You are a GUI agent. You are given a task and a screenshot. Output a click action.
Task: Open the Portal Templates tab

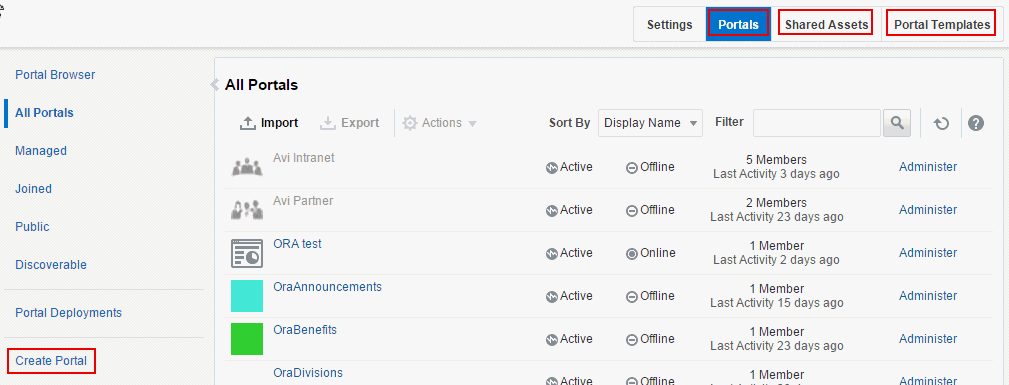click(x=942, y=24)
